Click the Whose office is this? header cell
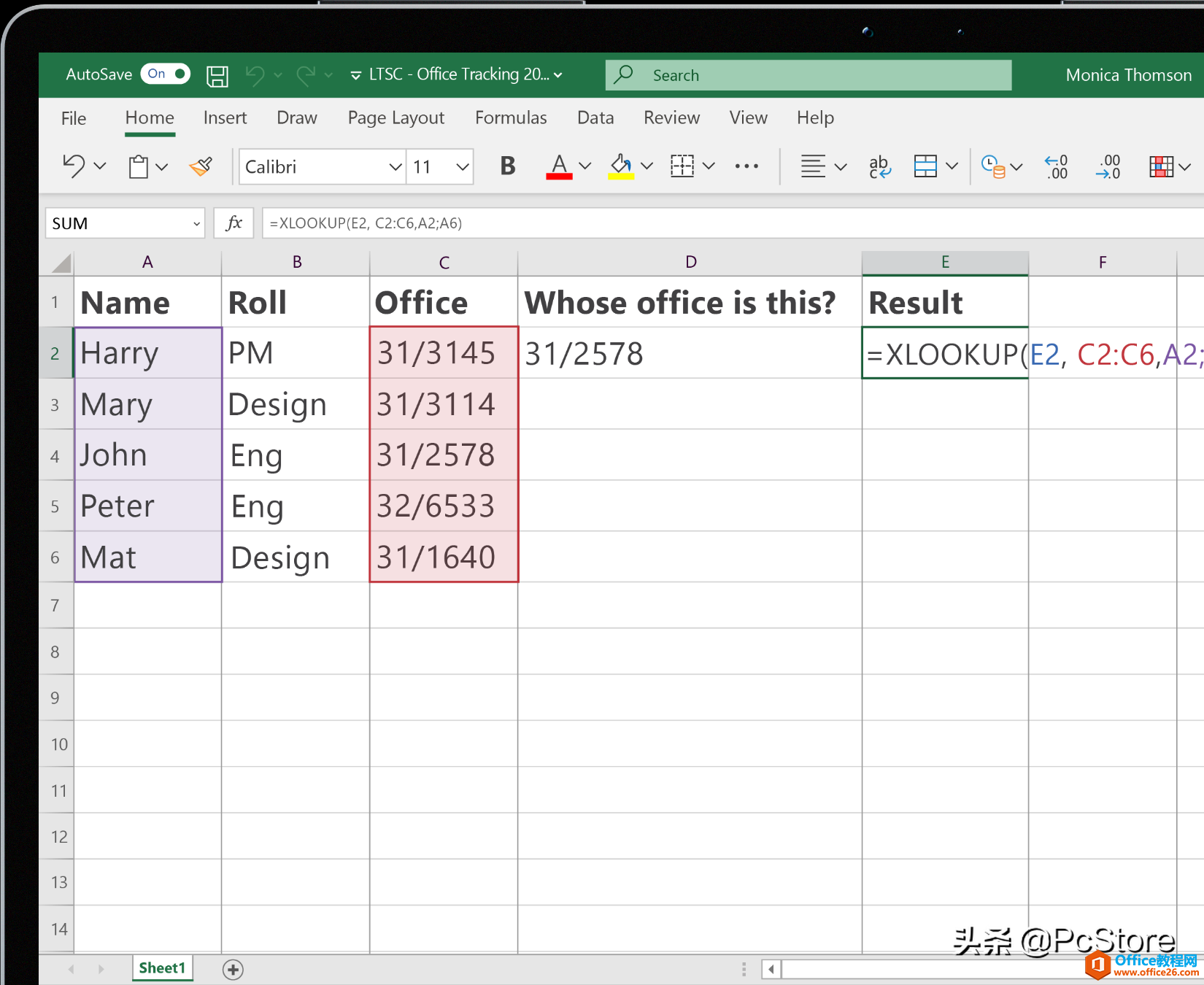The width and height of the screenshot is (1204, 985). tap(690, 302)
